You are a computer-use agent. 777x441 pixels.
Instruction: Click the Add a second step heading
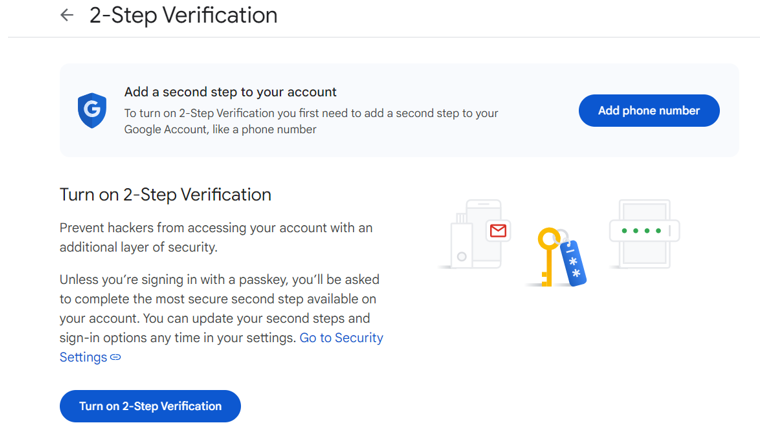click(230, 92)
